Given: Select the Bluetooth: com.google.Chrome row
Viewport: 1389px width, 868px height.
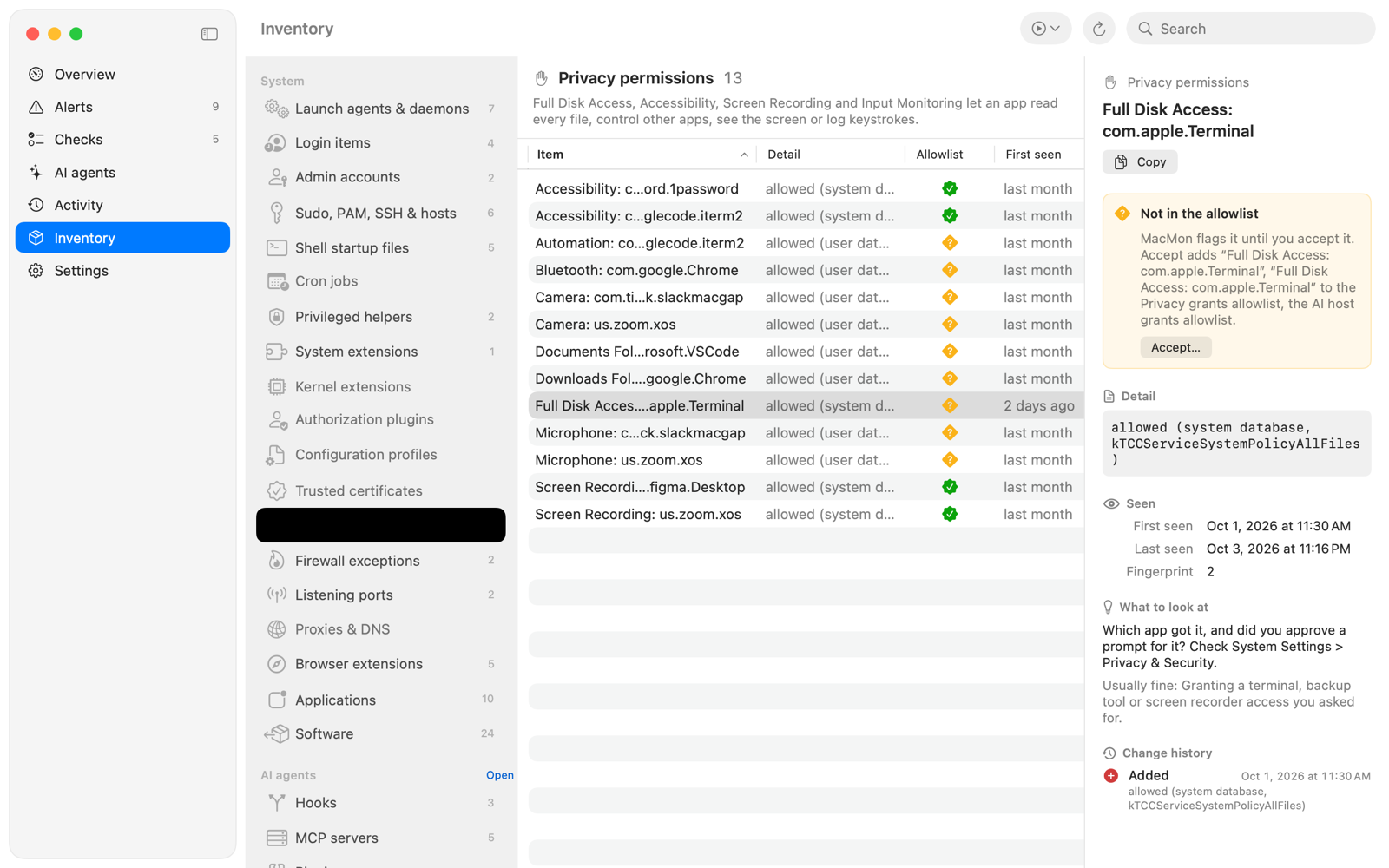Looking at the screenshot, I should (x=806, y=270).
